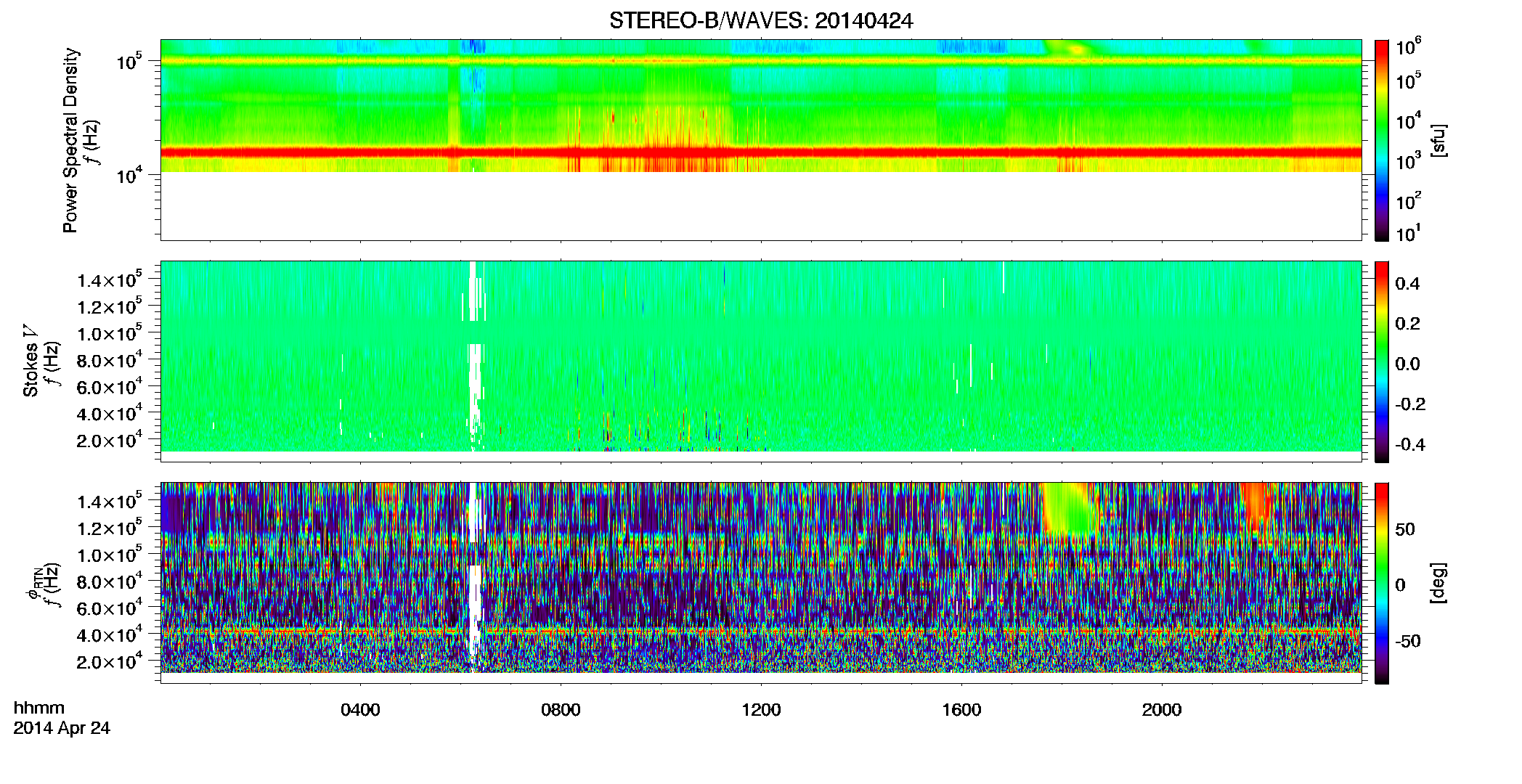Click the 10^1 color bar tick in top panel
This screenshot has height=784, width=1522.
coord(1409,233)
